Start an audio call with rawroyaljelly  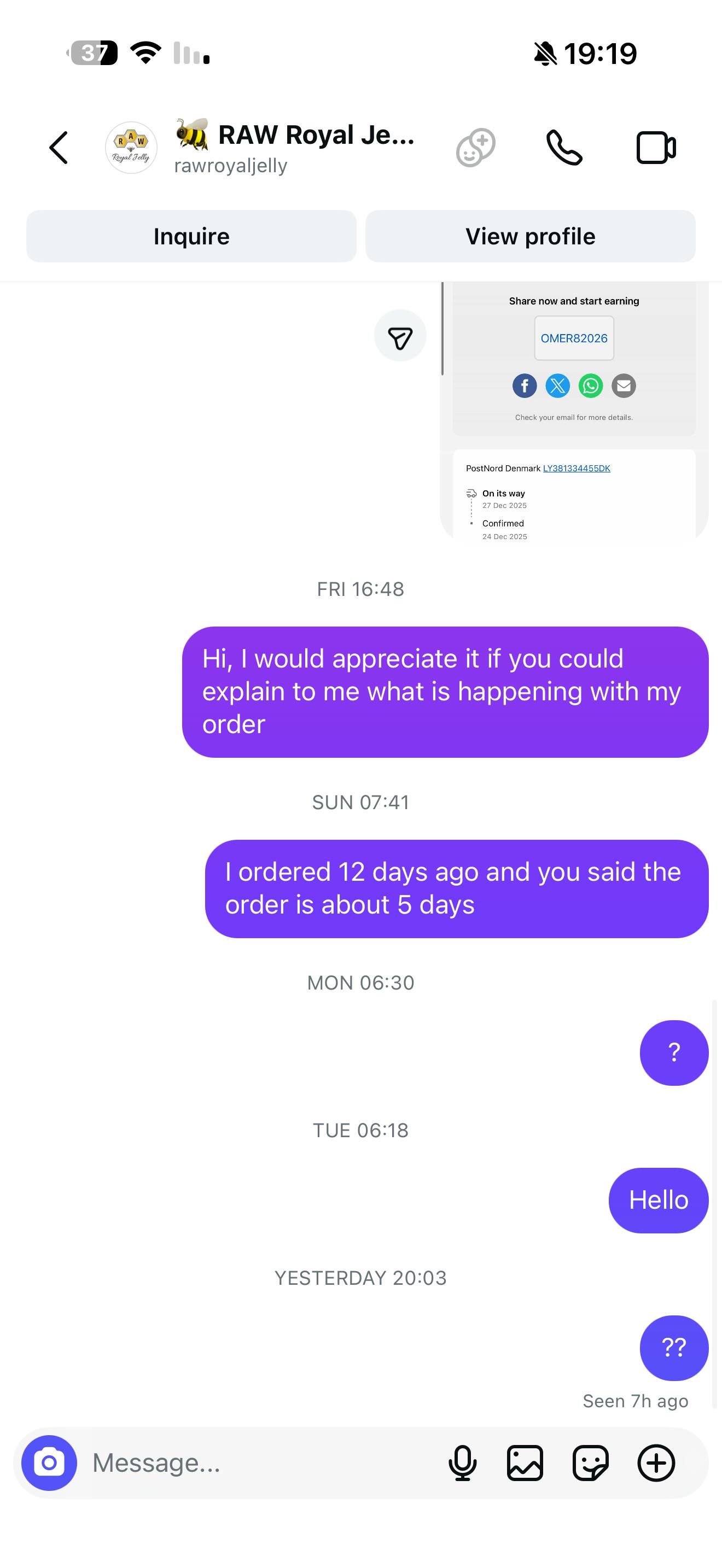tap(564, 148)
